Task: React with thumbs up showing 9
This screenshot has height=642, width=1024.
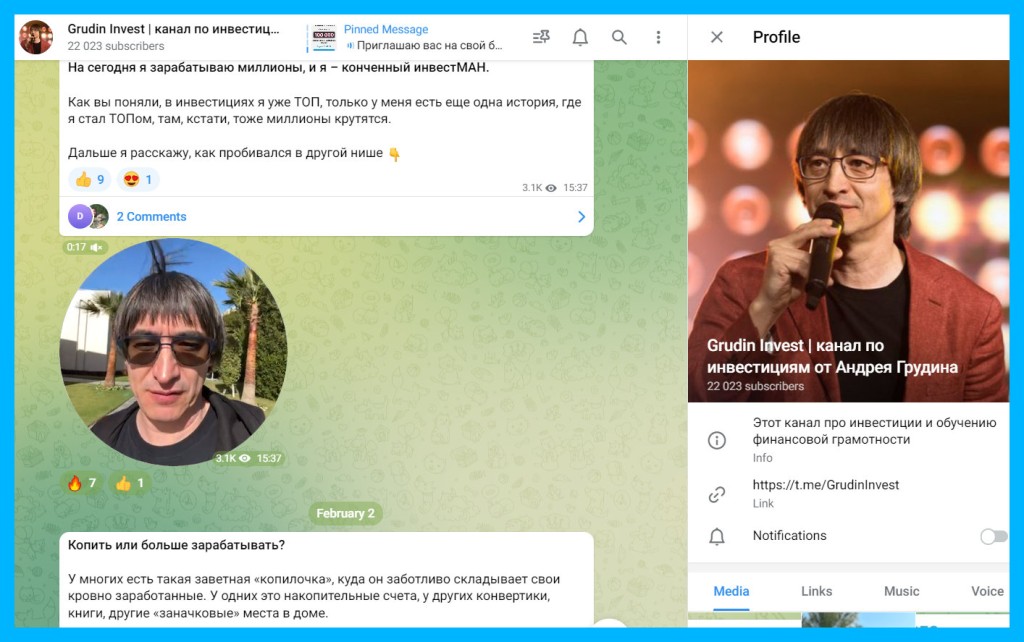Action: click(90, 180)
